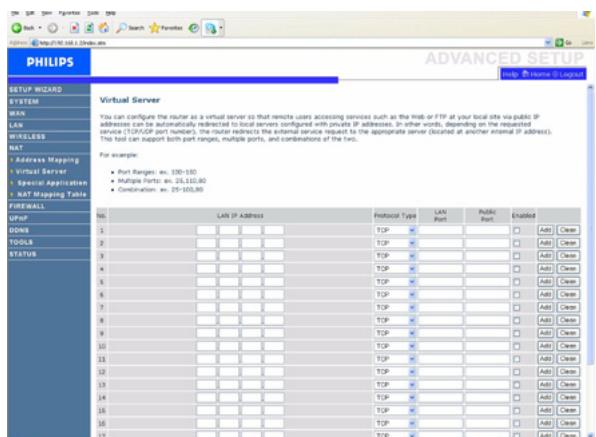The image size is (596, 437).
Task: Open Address Mapping under NAT
Action: pyautogui.click(x=47, y=160)
